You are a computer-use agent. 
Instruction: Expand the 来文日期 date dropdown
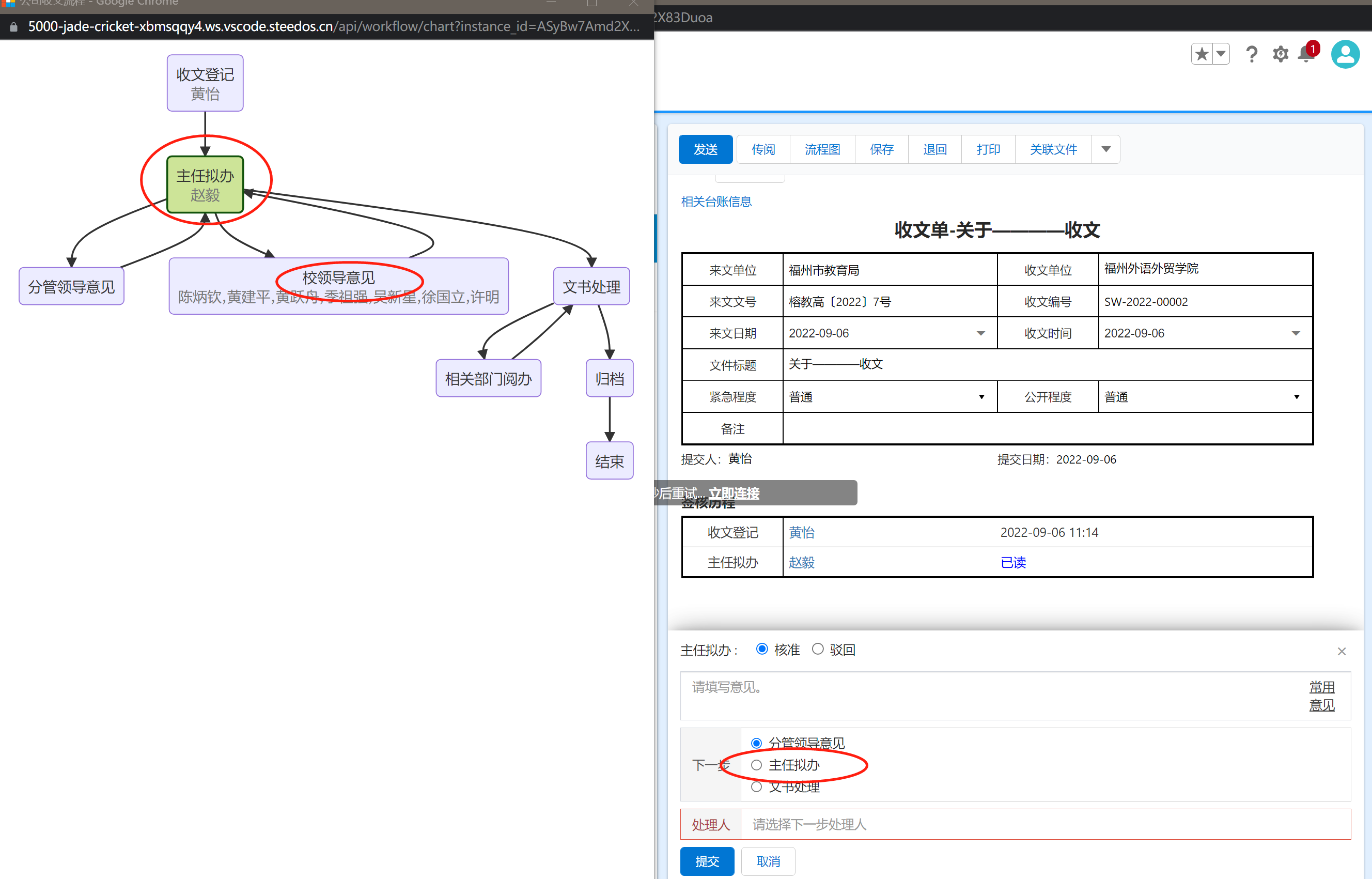click(x=980, y=333)
